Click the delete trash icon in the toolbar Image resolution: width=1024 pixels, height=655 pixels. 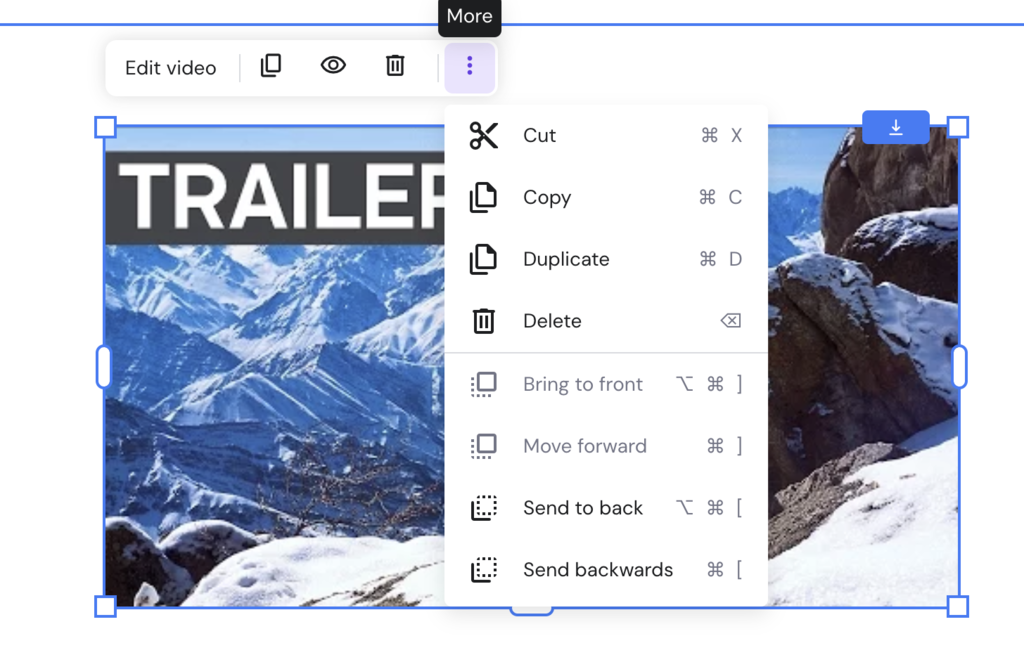(395, 65)
